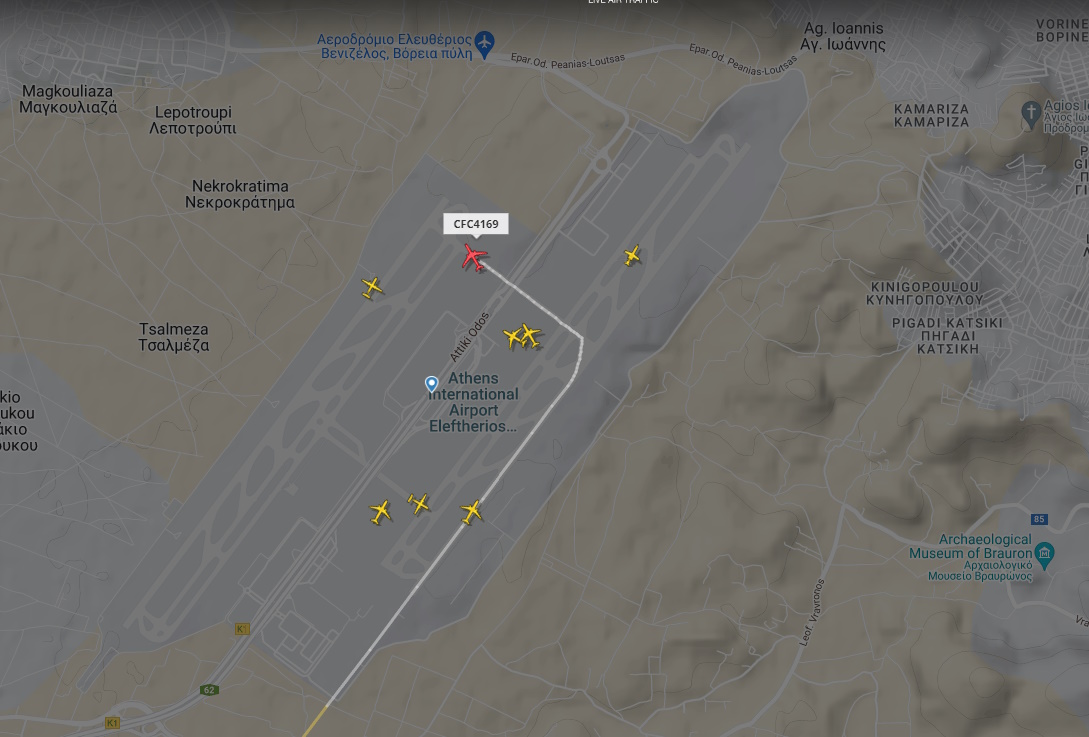Click the blue airport pin for Βόρεια πύλη
Screen dimensions: 1089x737
tap(485, 44)
